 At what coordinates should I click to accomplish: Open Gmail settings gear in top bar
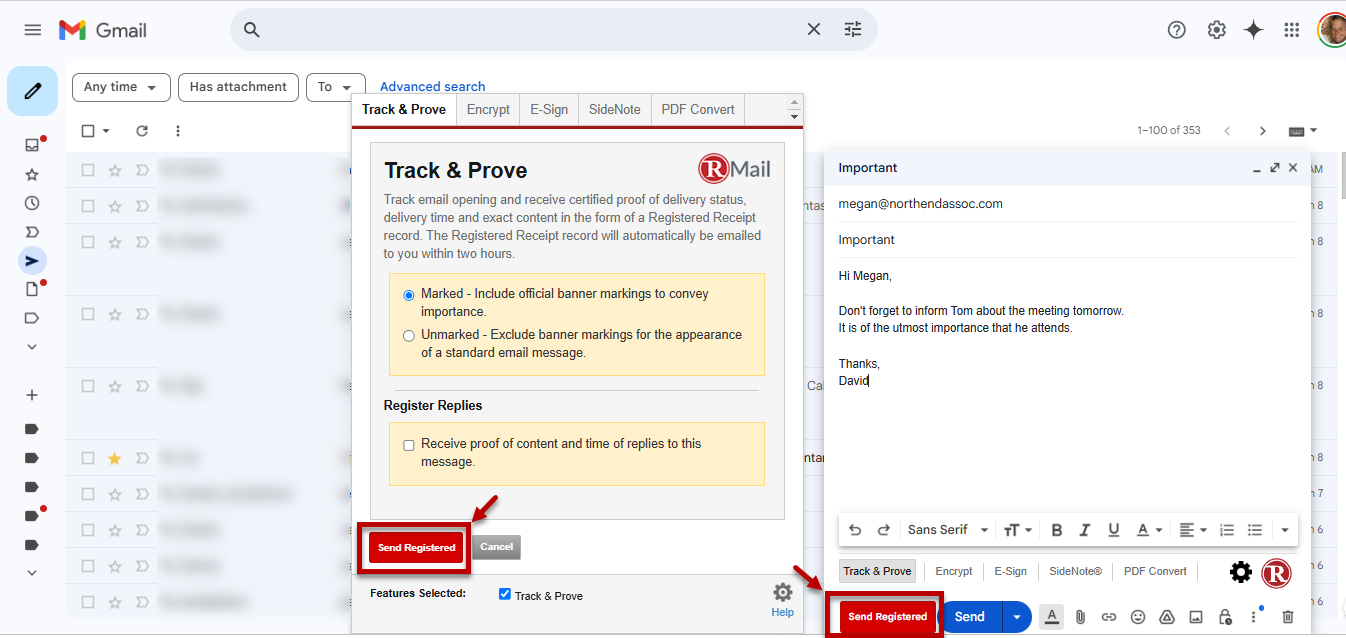[x=1216, y=30]
